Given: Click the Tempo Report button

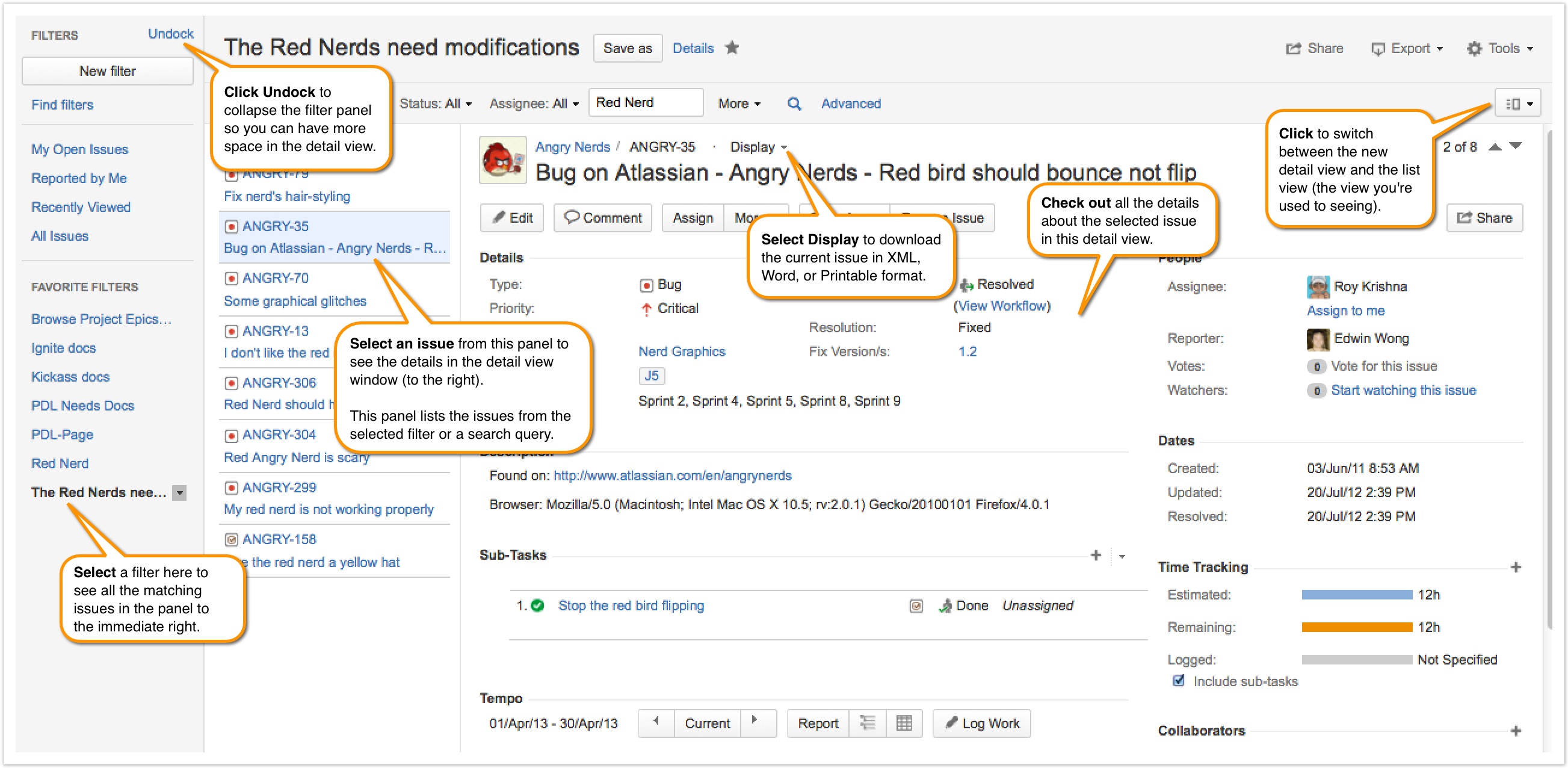Looking at the screenshot, I should coord(818,723).
